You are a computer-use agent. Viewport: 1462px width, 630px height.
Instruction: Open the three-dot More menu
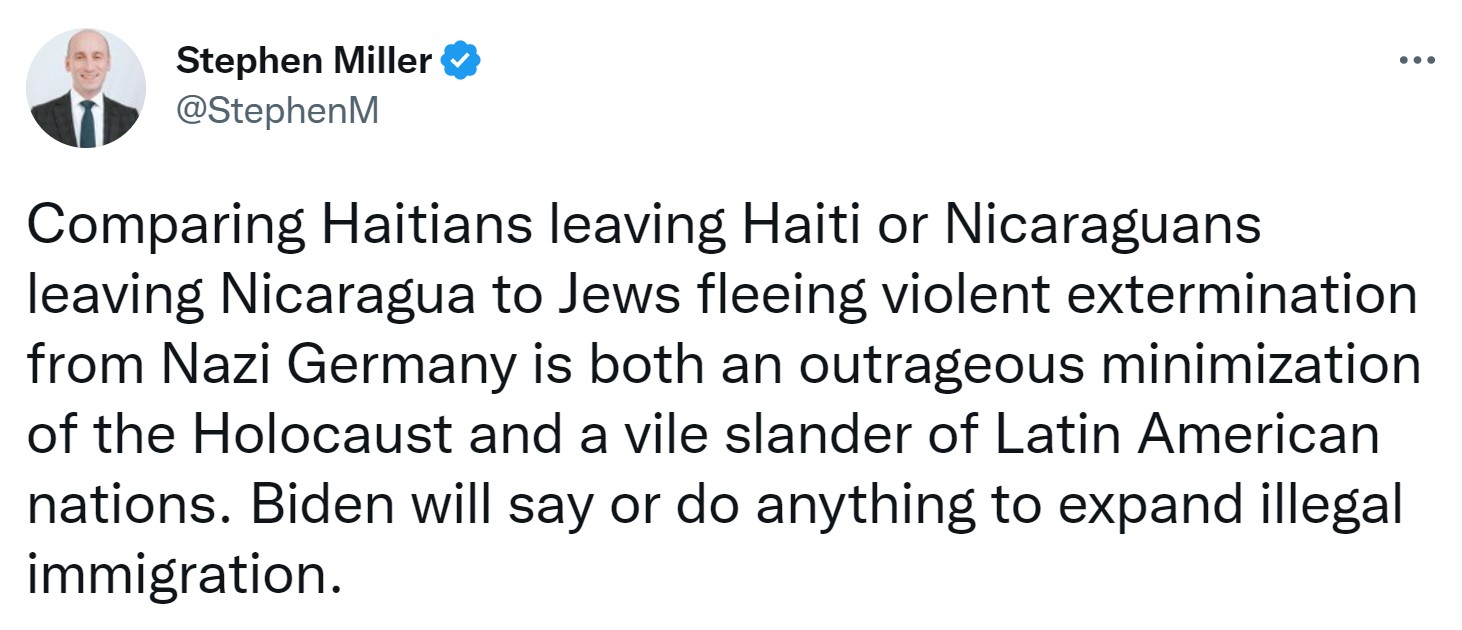click(x=1416, y=62)
